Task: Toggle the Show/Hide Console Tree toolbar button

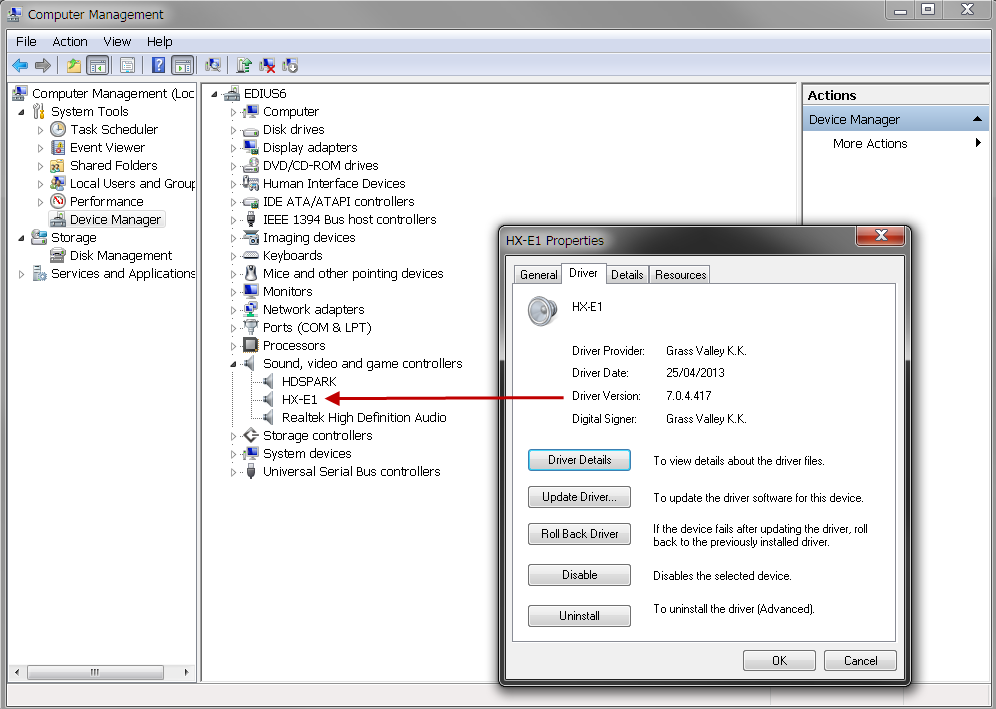Action: click(97, 66)
